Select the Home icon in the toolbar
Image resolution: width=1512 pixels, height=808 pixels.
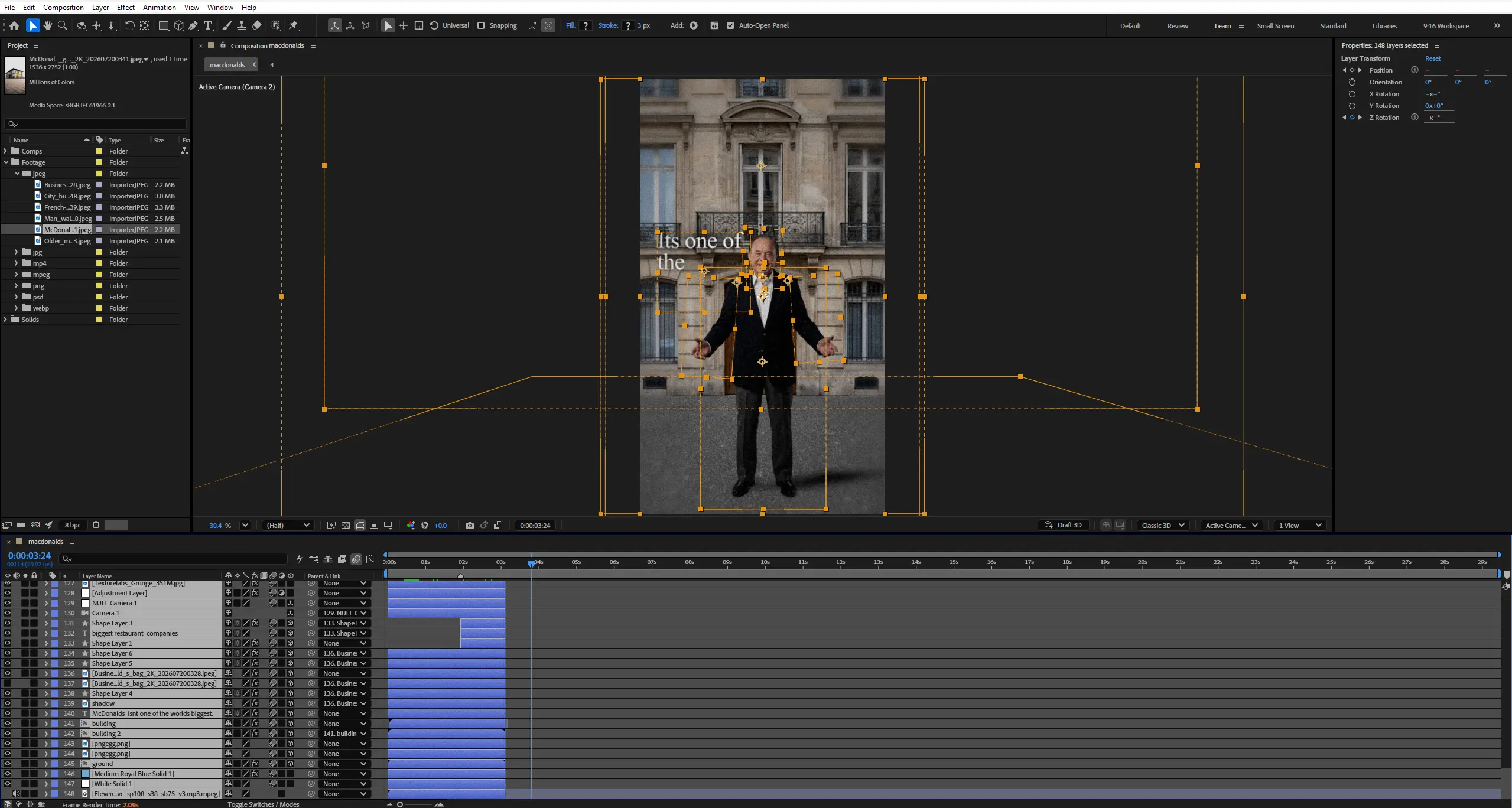[x=14, y=25]
